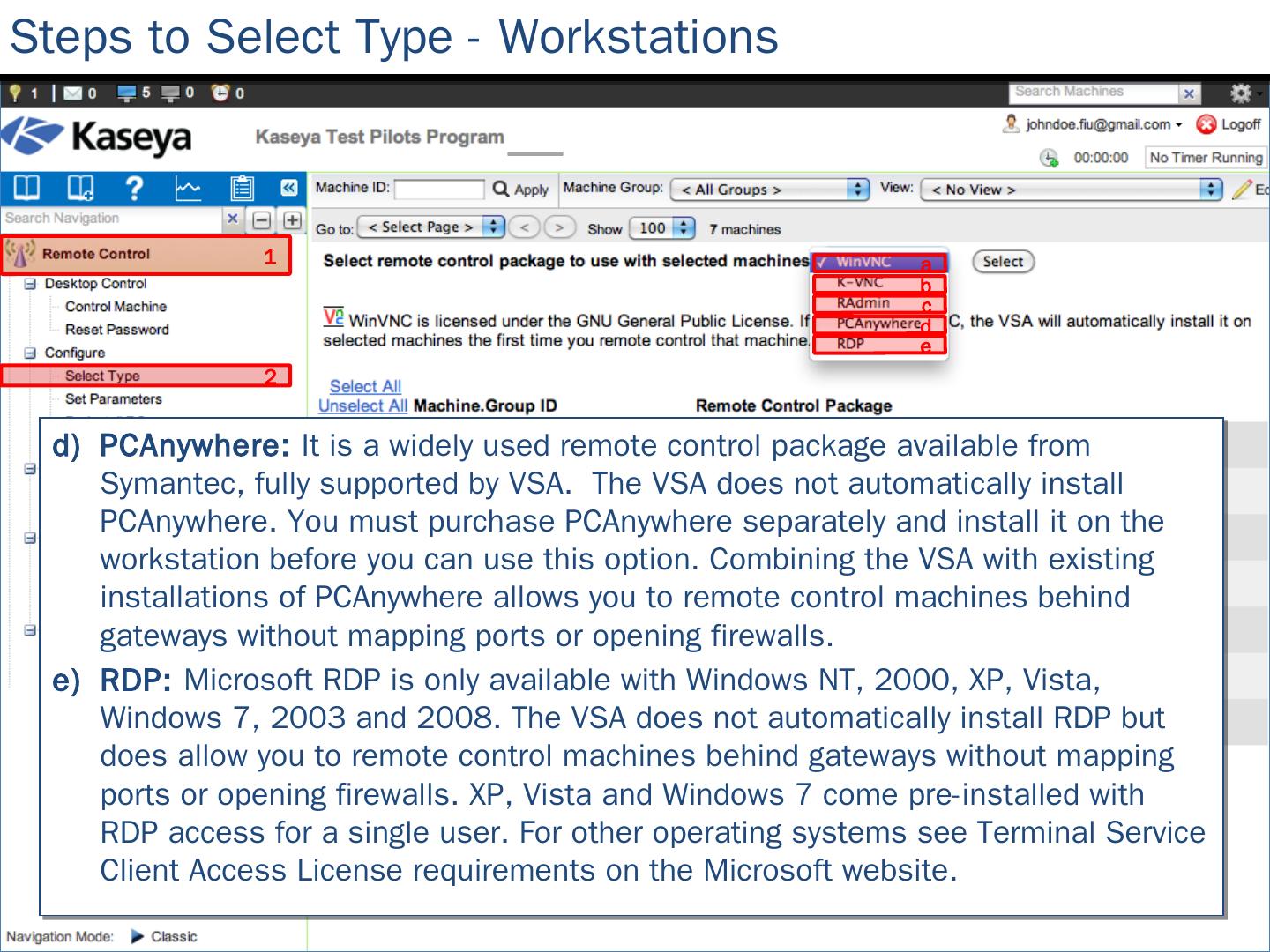Open the line chart dashboard icon

[188, 188]
